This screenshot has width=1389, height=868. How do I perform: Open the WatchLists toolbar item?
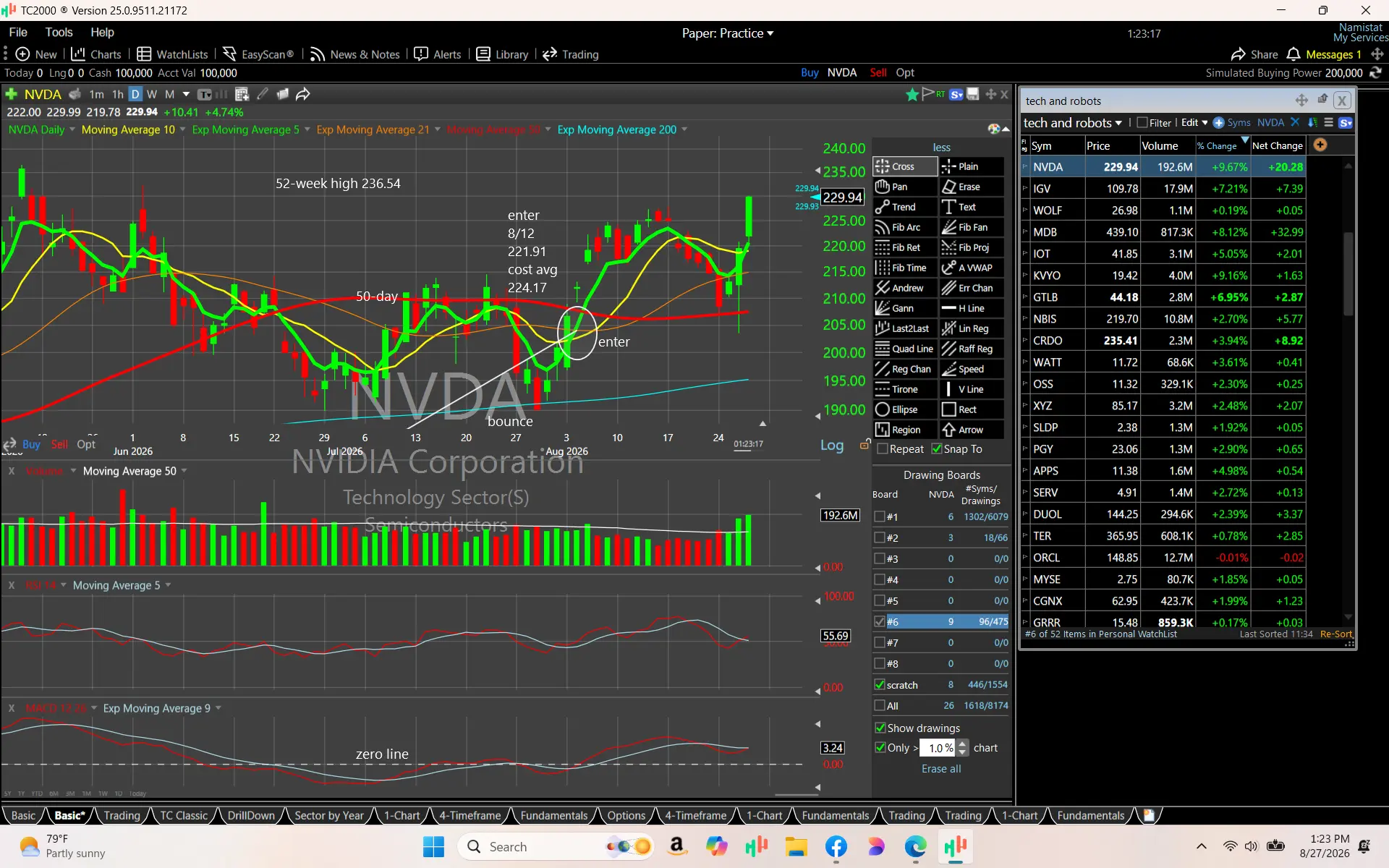point(172,54)
